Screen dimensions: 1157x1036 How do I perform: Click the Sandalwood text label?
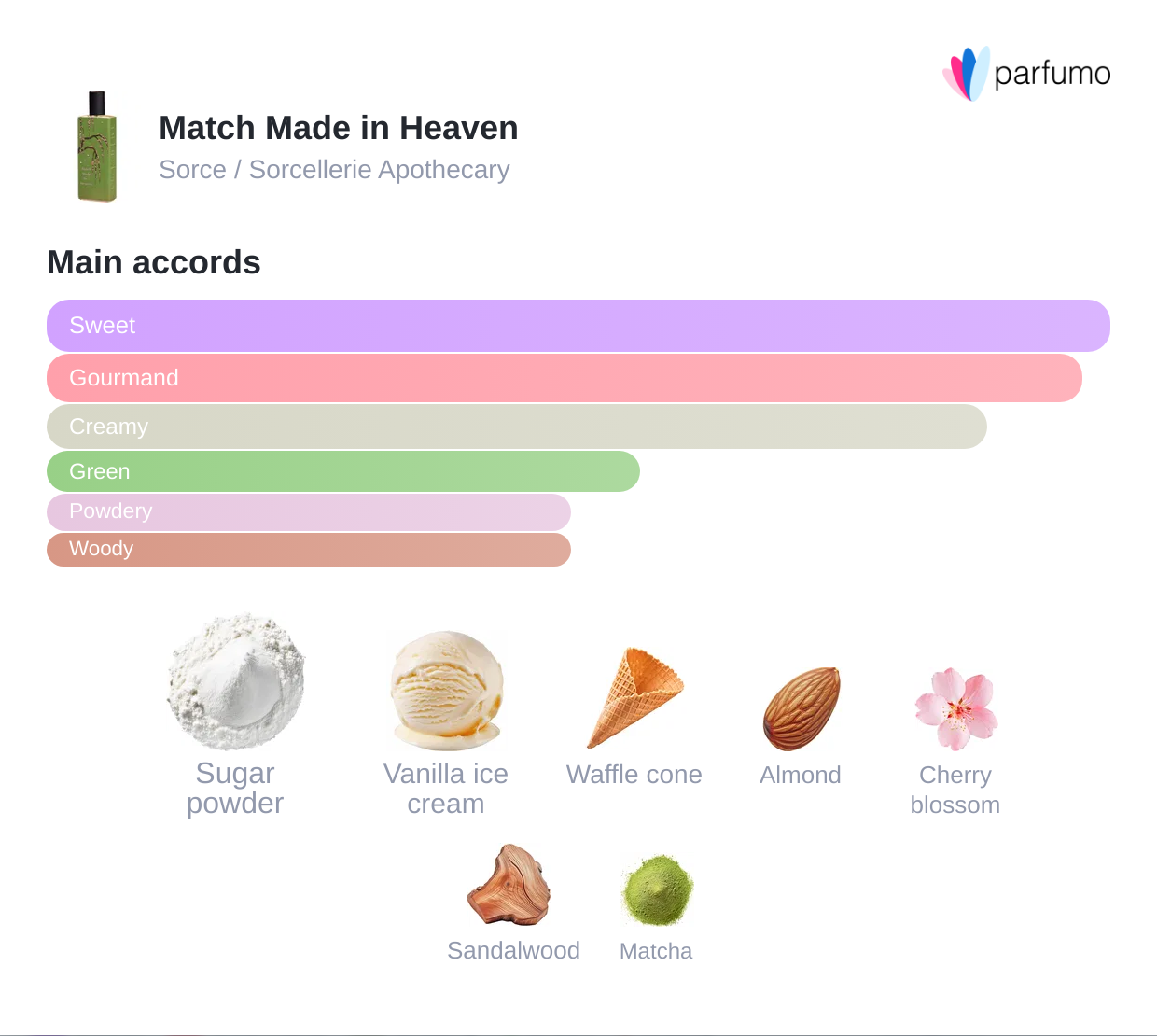pos(513,950)
